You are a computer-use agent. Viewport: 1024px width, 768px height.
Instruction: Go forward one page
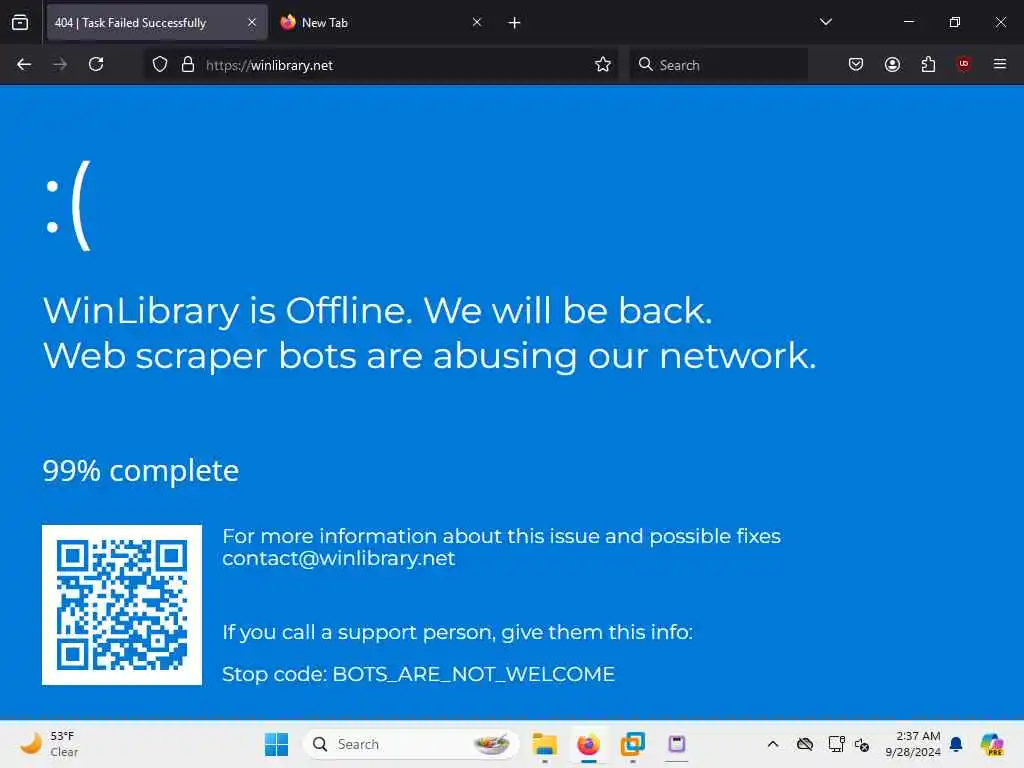[60, 64]
